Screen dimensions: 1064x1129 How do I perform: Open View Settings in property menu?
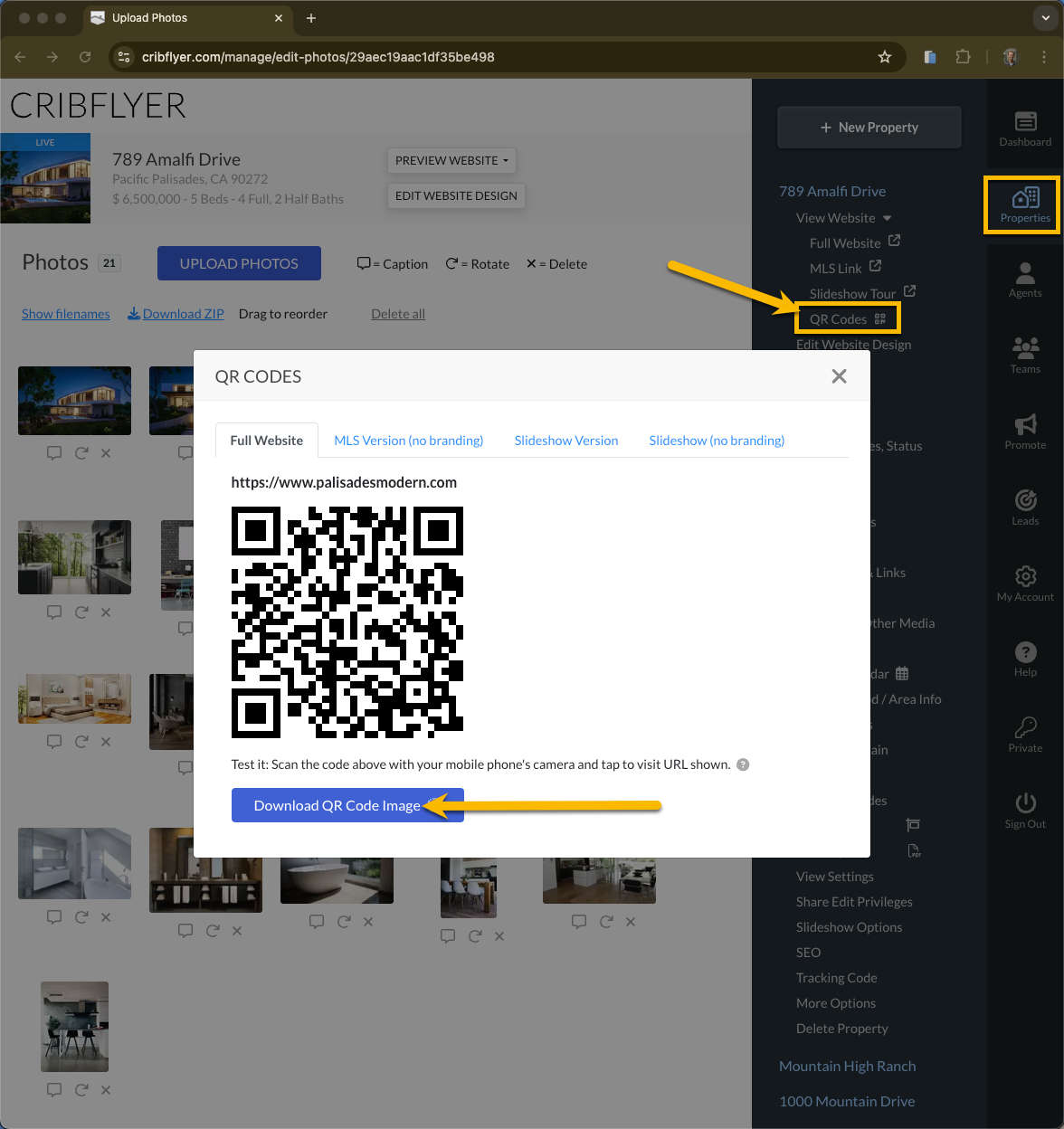[x=835, y=877]
